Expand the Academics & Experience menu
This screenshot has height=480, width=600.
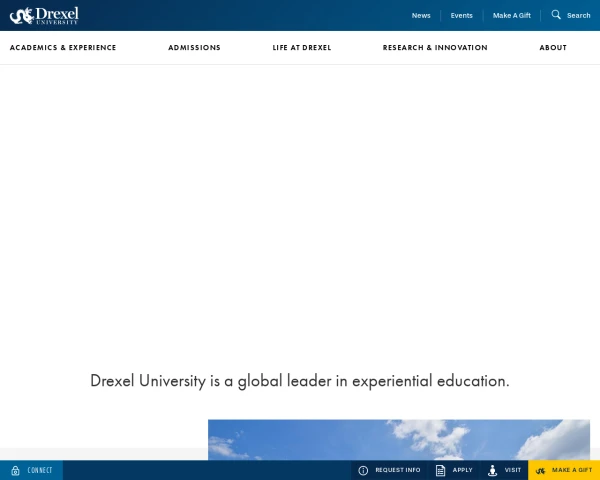(x=63, y=48)
